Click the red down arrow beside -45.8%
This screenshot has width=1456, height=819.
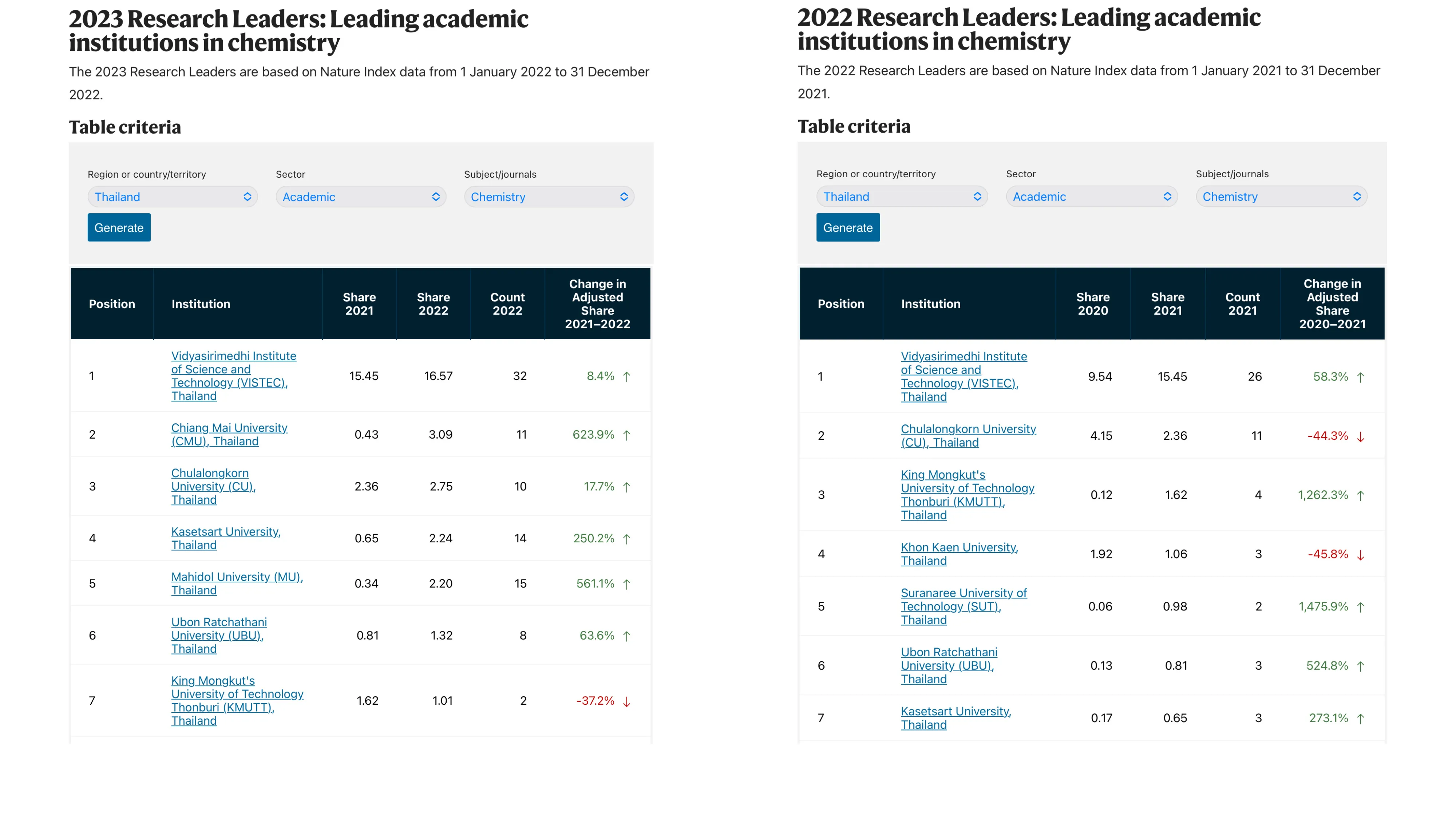1361,555
